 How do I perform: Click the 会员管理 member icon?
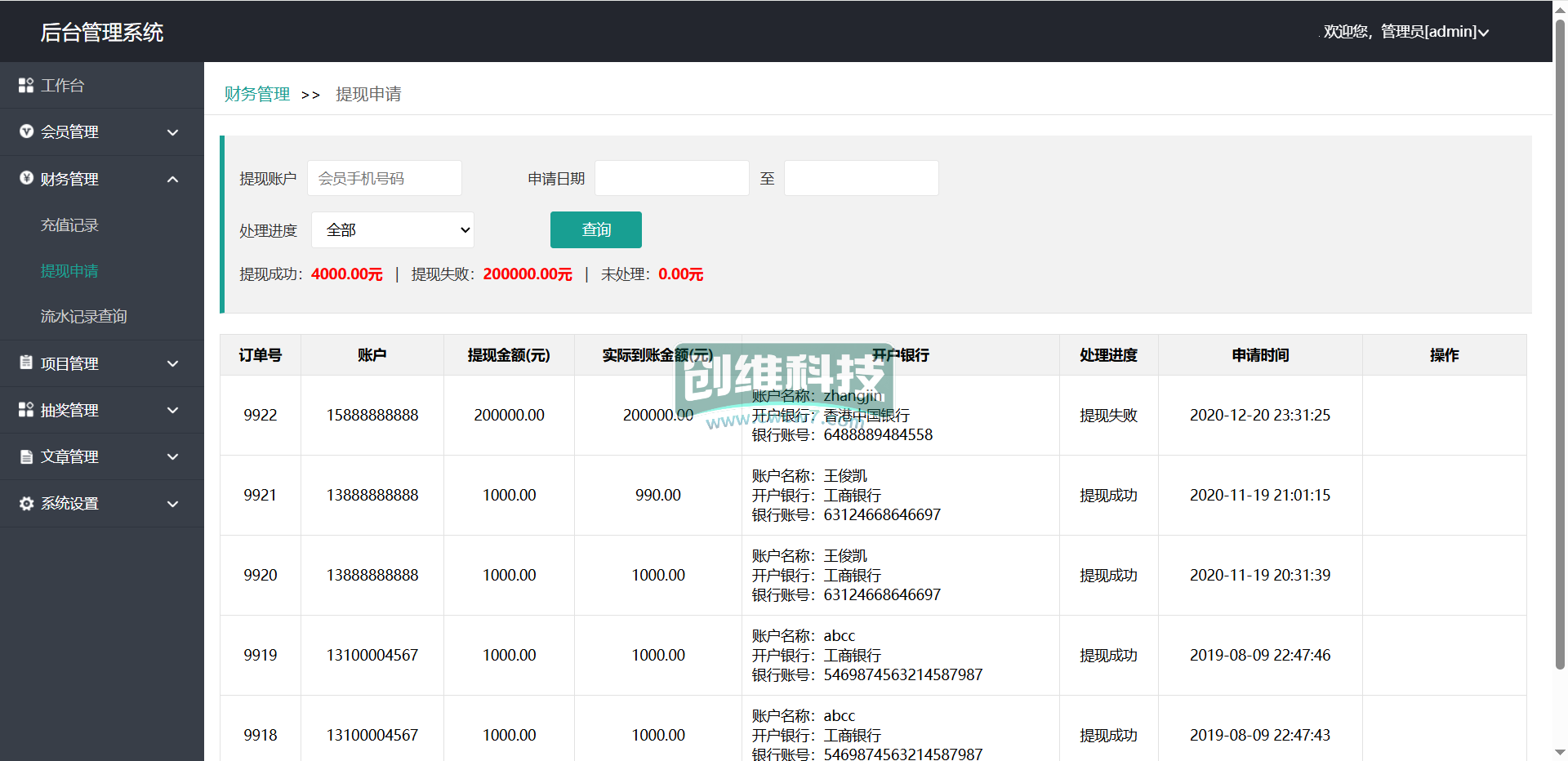tap(26, 131)
